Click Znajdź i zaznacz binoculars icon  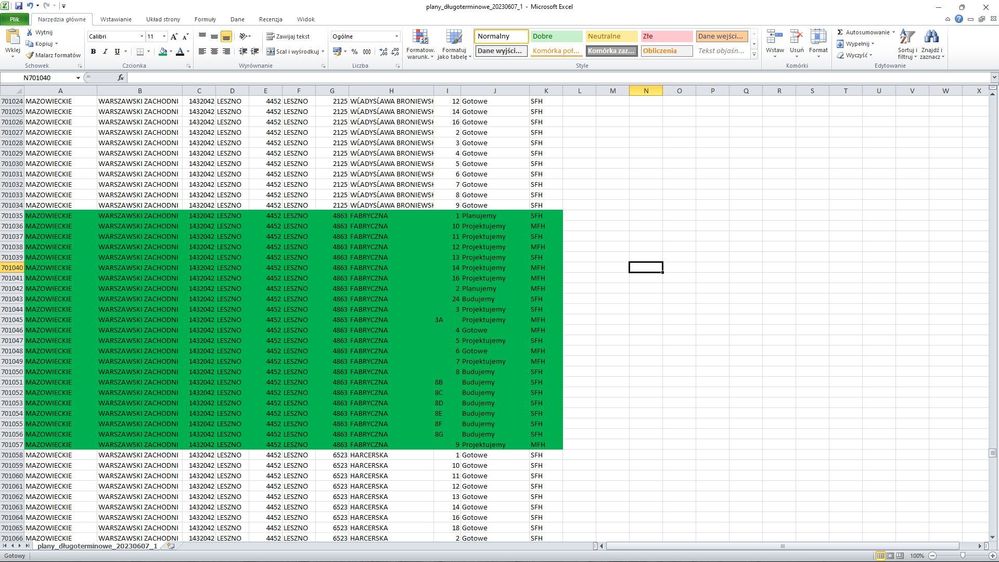(x=931, y=45)
